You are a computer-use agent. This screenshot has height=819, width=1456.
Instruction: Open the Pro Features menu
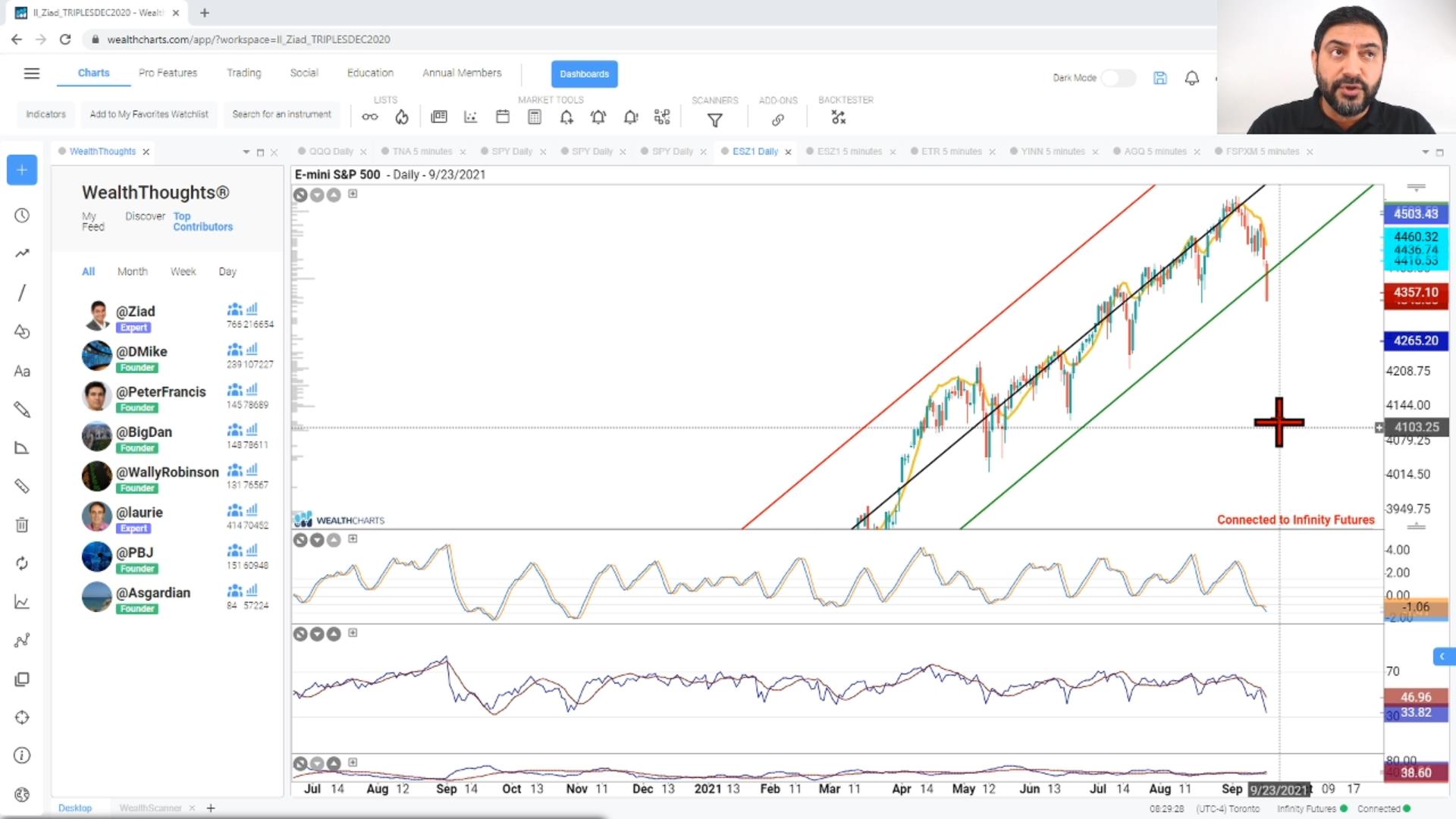tap(168, 73)
